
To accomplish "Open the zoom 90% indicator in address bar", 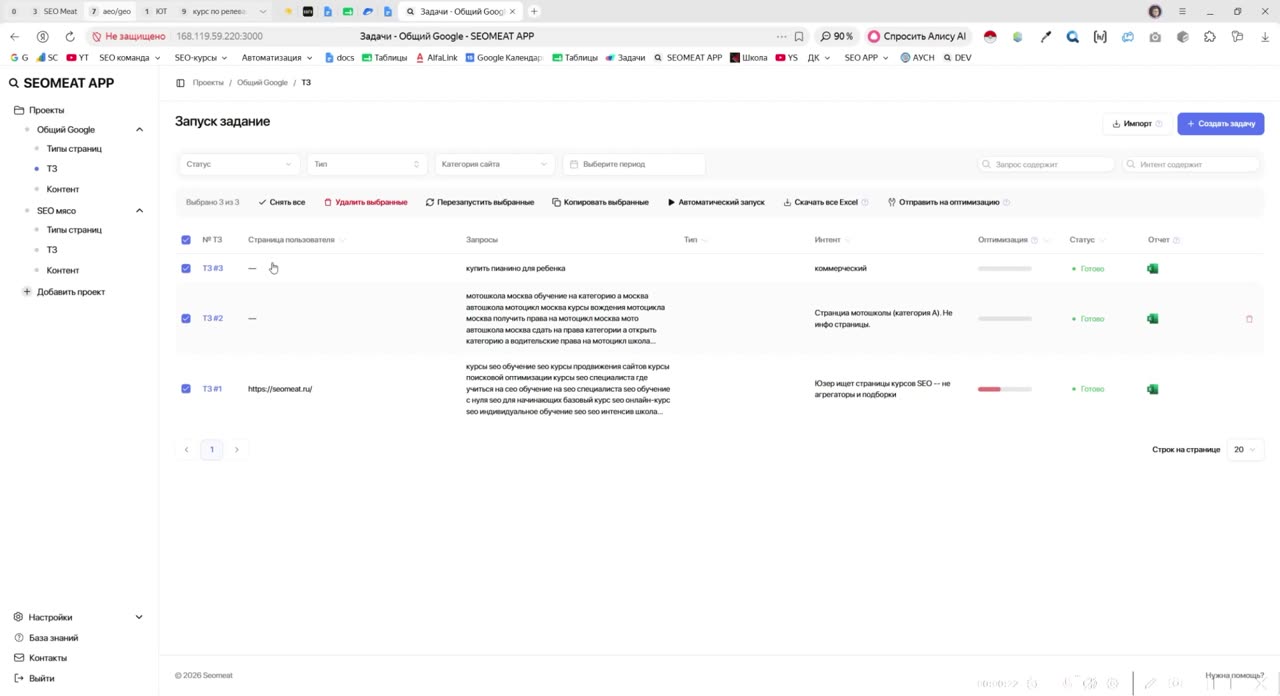I will [837, 36].
